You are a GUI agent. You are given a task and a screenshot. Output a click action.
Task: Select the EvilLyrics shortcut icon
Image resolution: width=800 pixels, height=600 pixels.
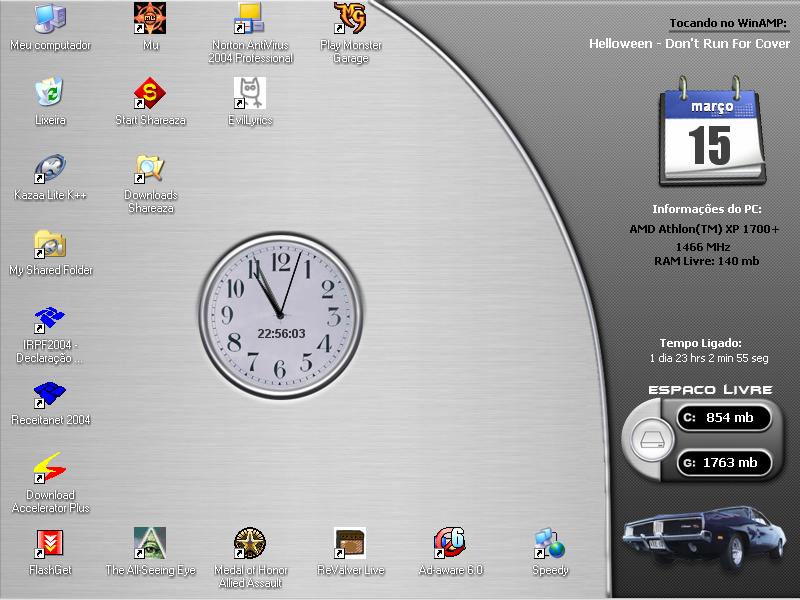point(250,93)
